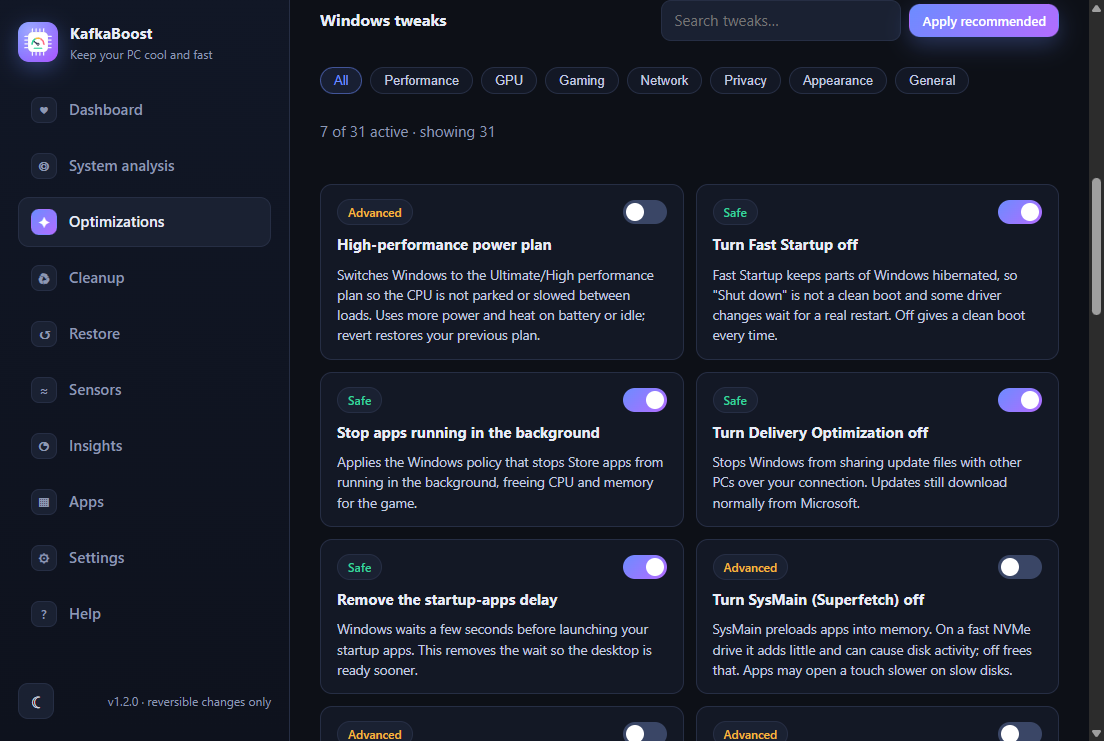Click the Optimizations sparkle icon
The height and width of the screenshot is (741, 1104).
tap(44, 222)
